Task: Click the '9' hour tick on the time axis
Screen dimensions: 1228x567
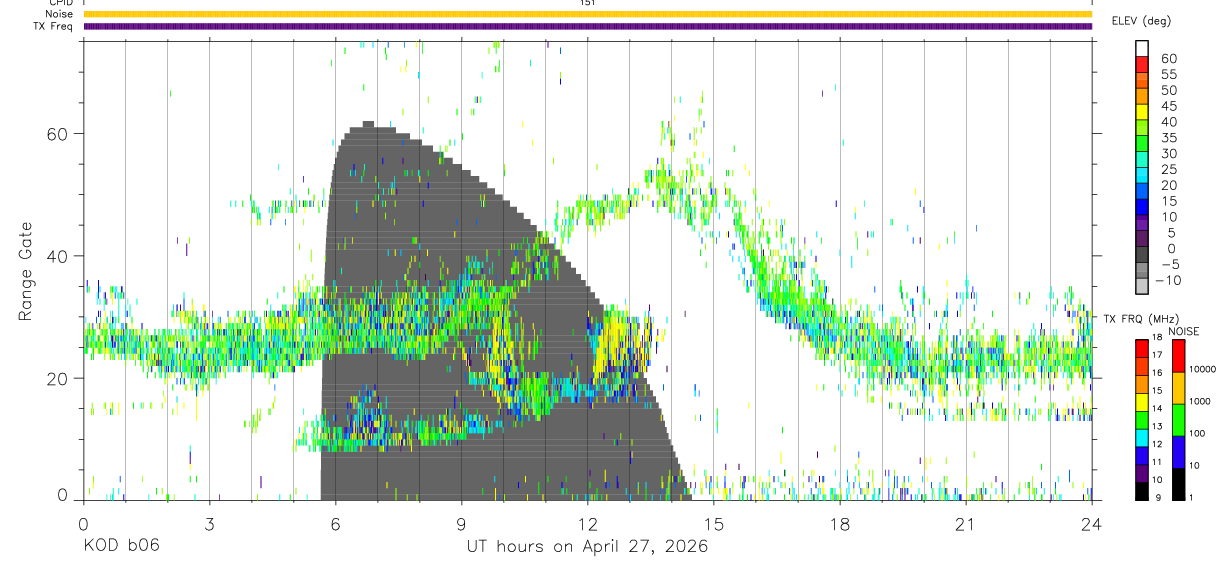Action: (x=462, y=524)
